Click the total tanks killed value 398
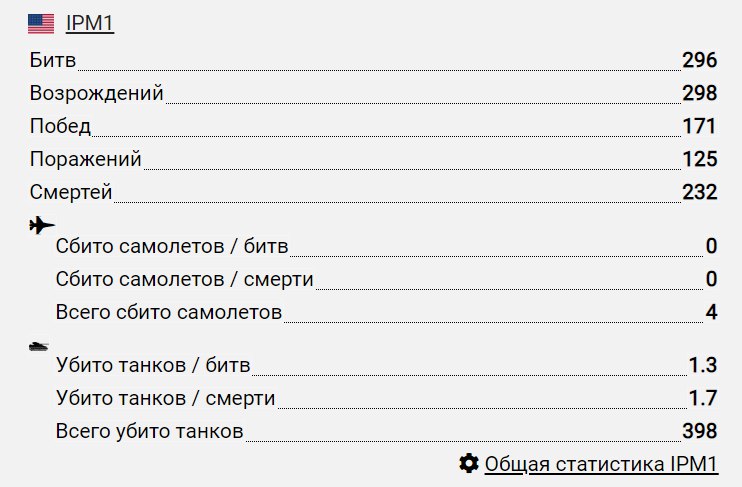Image resolution: width=742 pixels, height=487 pixels. 699,432
